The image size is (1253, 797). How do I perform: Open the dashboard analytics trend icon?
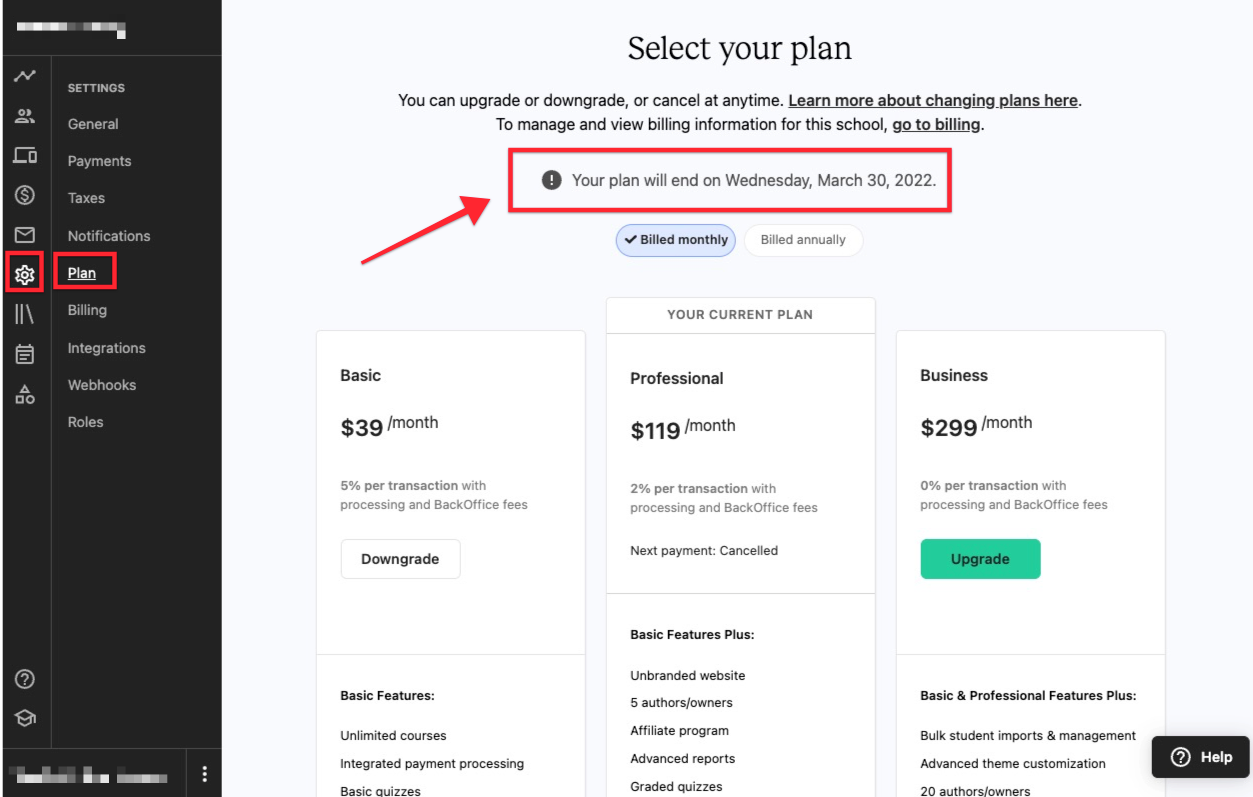pos(25,76)
